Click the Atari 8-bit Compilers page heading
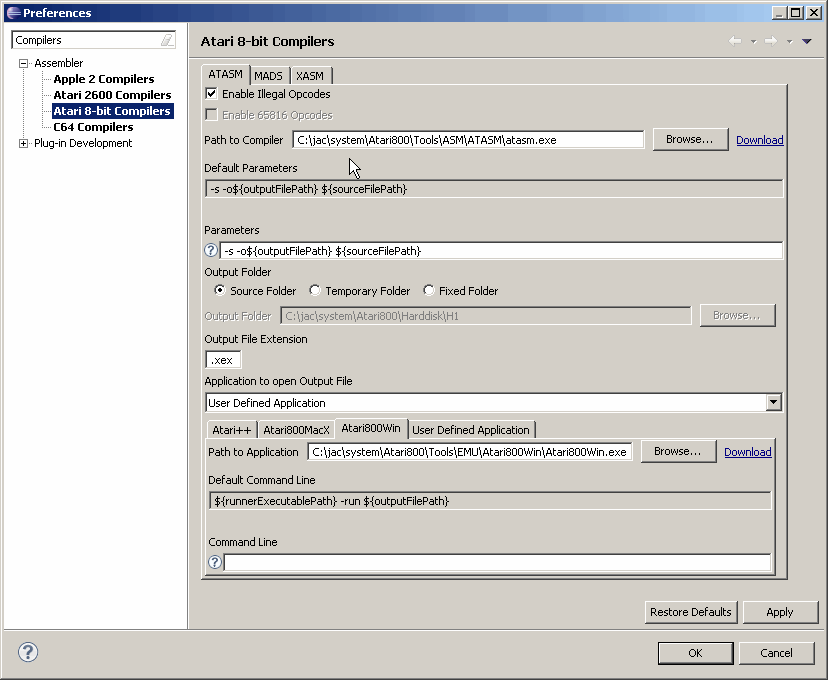Viewport: 828px width, 680px height. (267, 41)
